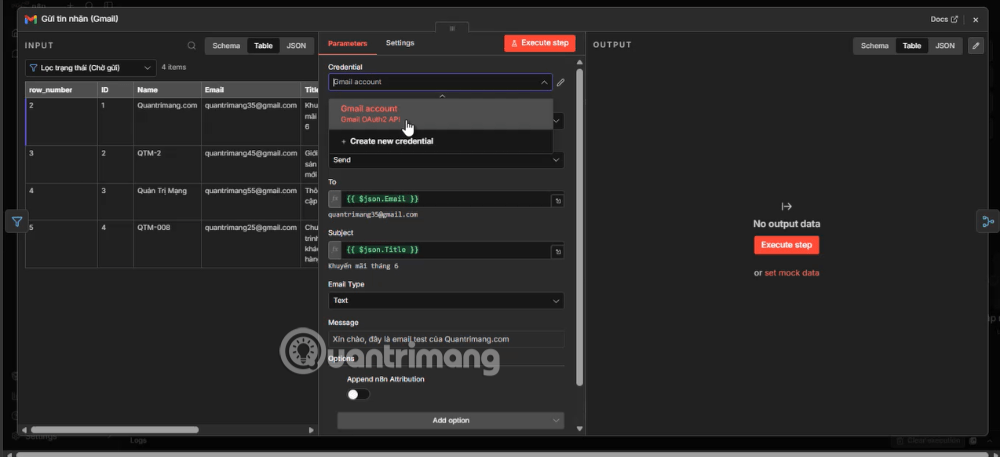The height and width of the screenshot is (457, 1000).
Task: Click scroll right arrow of input table
Action: [x=311, y=430]
